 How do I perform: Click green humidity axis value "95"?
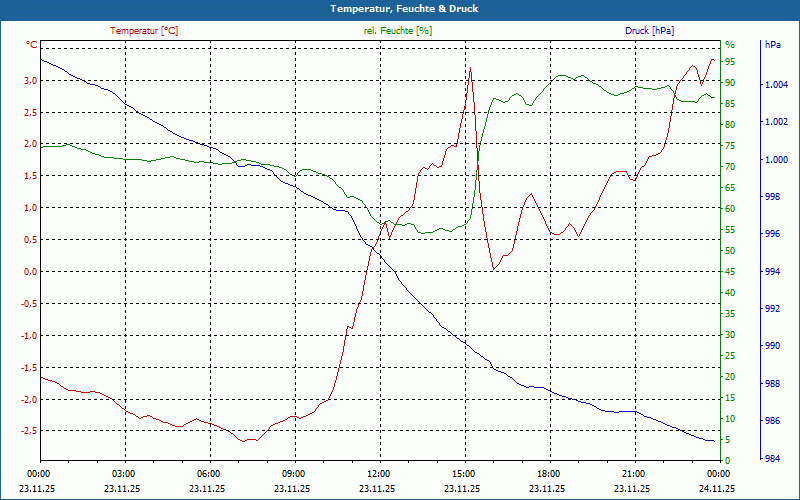coord(730,62)
